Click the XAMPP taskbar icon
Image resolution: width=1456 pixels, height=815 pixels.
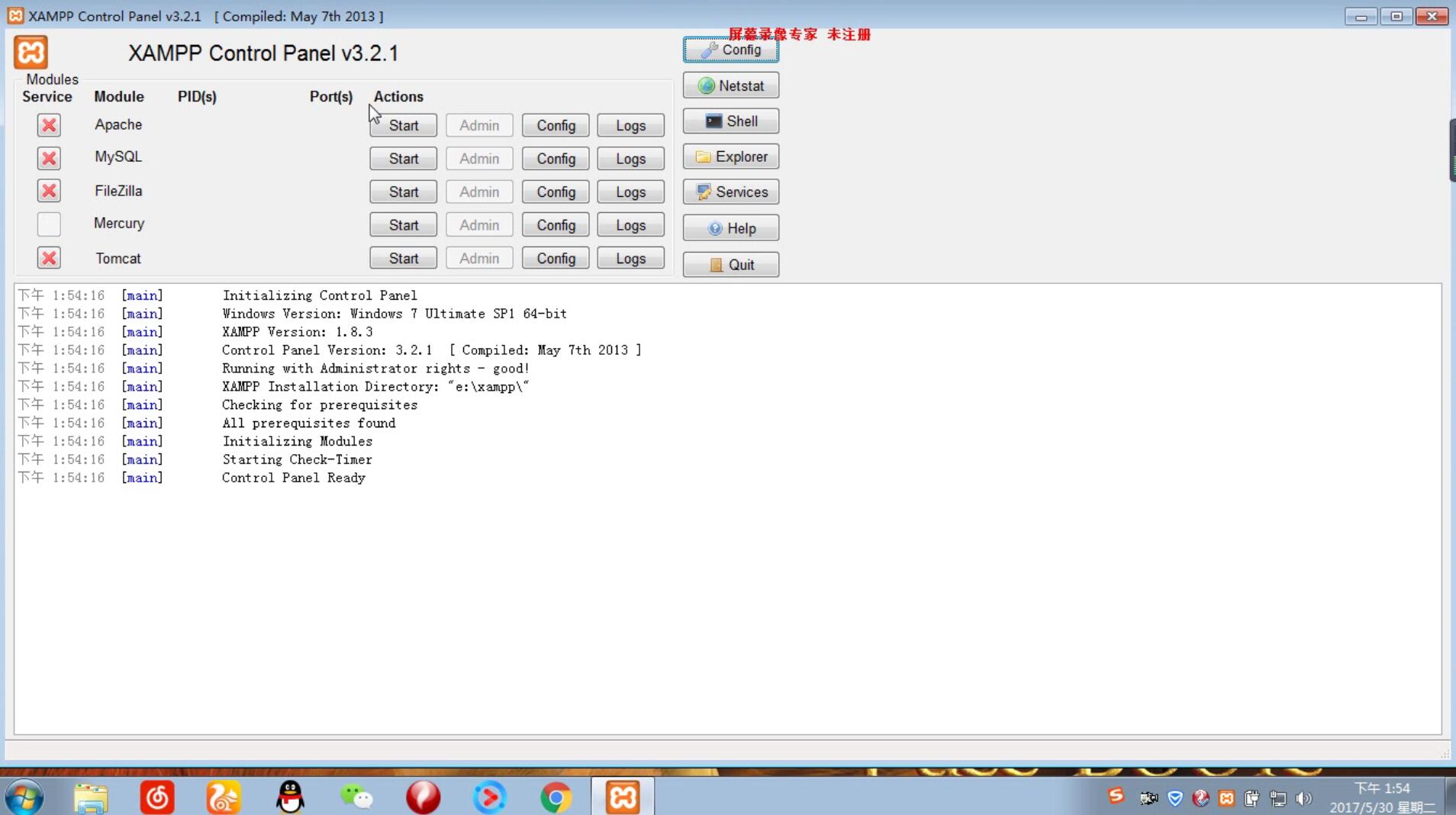[x=623, y=797]
